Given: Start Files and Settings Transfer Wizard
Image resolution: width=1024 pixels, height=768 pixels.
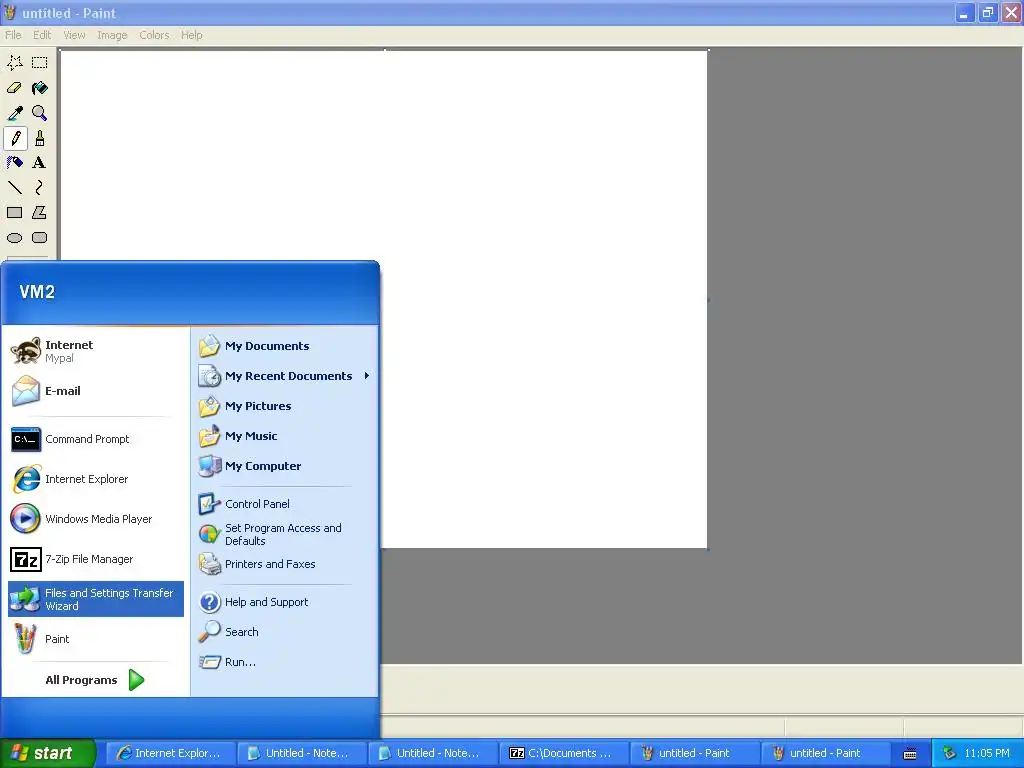Looking at the screenshot, I should pyautogui.click(x=95, y=599).
